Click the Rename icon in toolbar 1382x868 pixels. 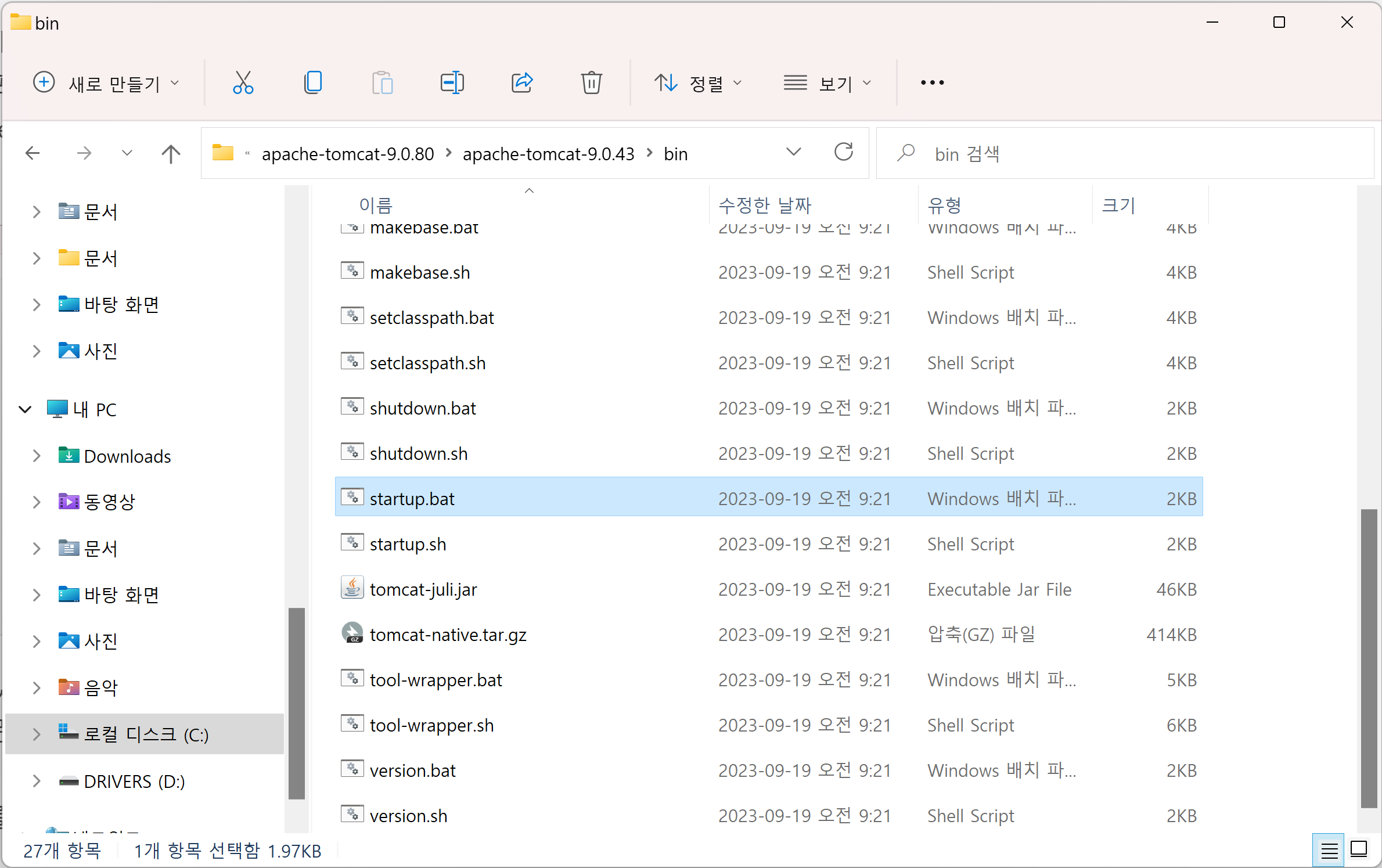[x=452, y=82]
